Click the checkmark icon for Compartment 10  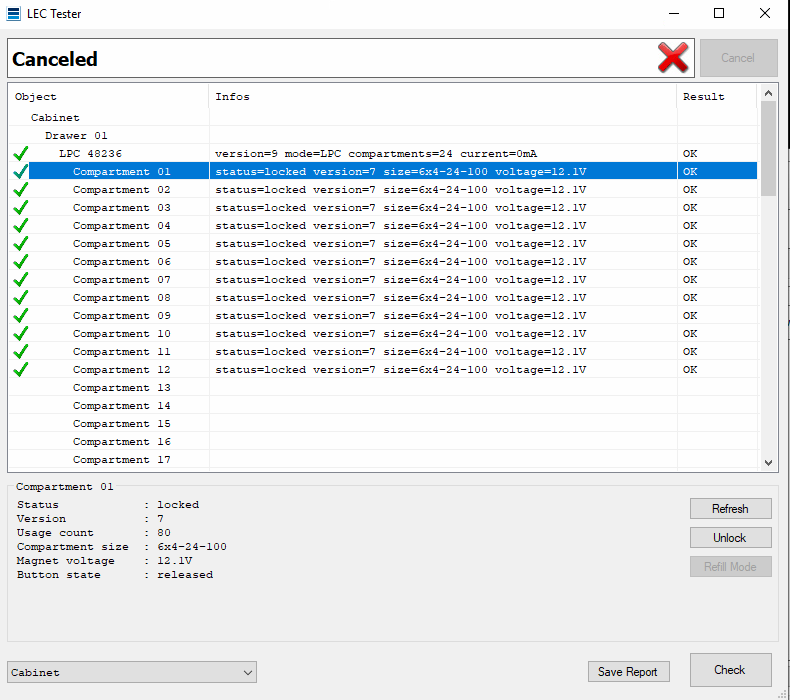21,334
